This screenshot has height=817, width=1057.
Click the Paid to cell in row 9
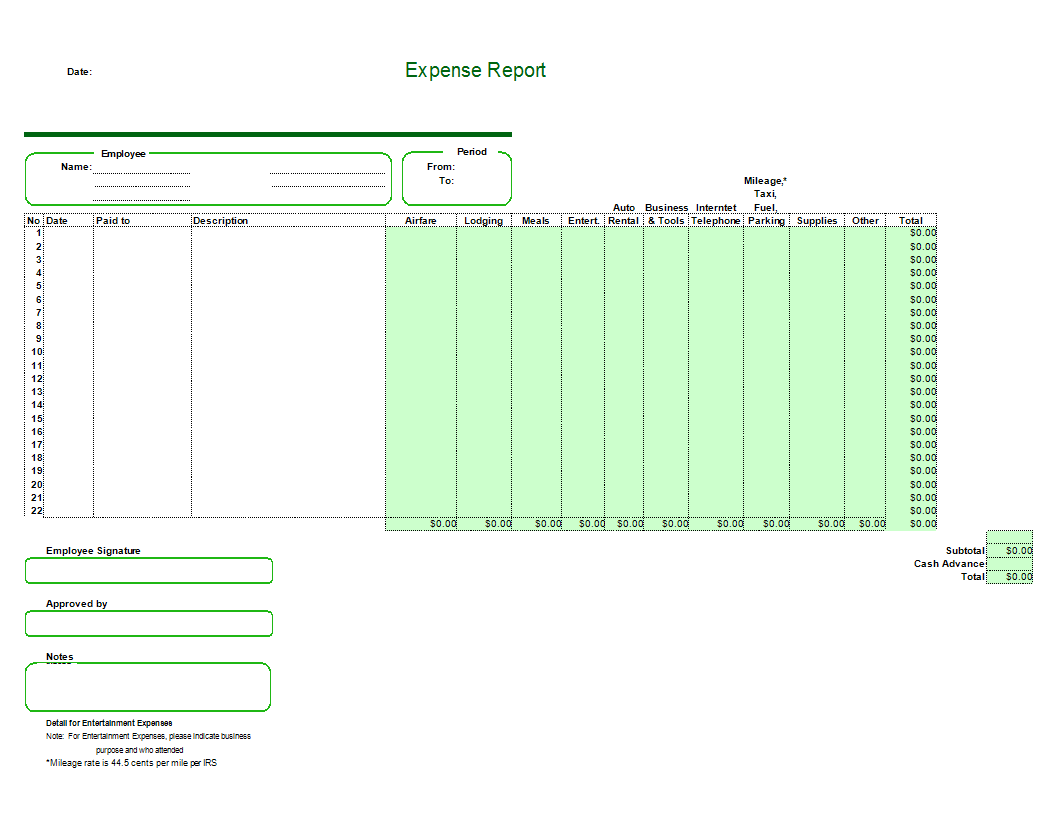142,339
